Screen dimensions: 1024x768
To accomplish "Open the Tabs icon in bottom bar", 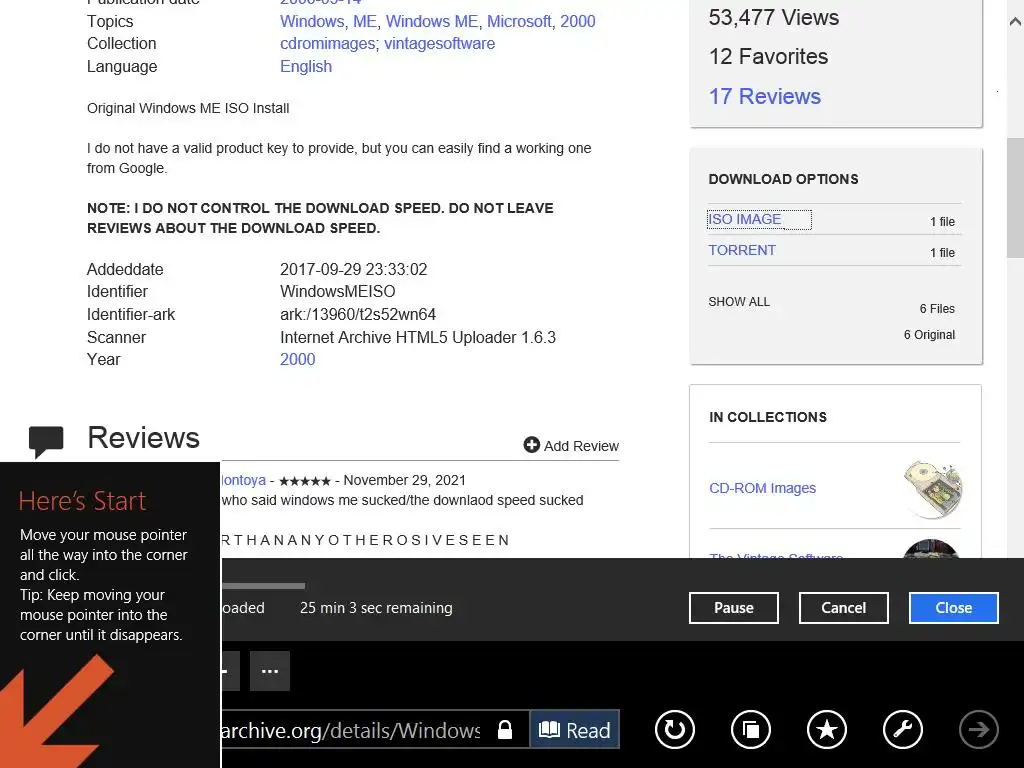I will pyautogui.click(x=751, y=729).
